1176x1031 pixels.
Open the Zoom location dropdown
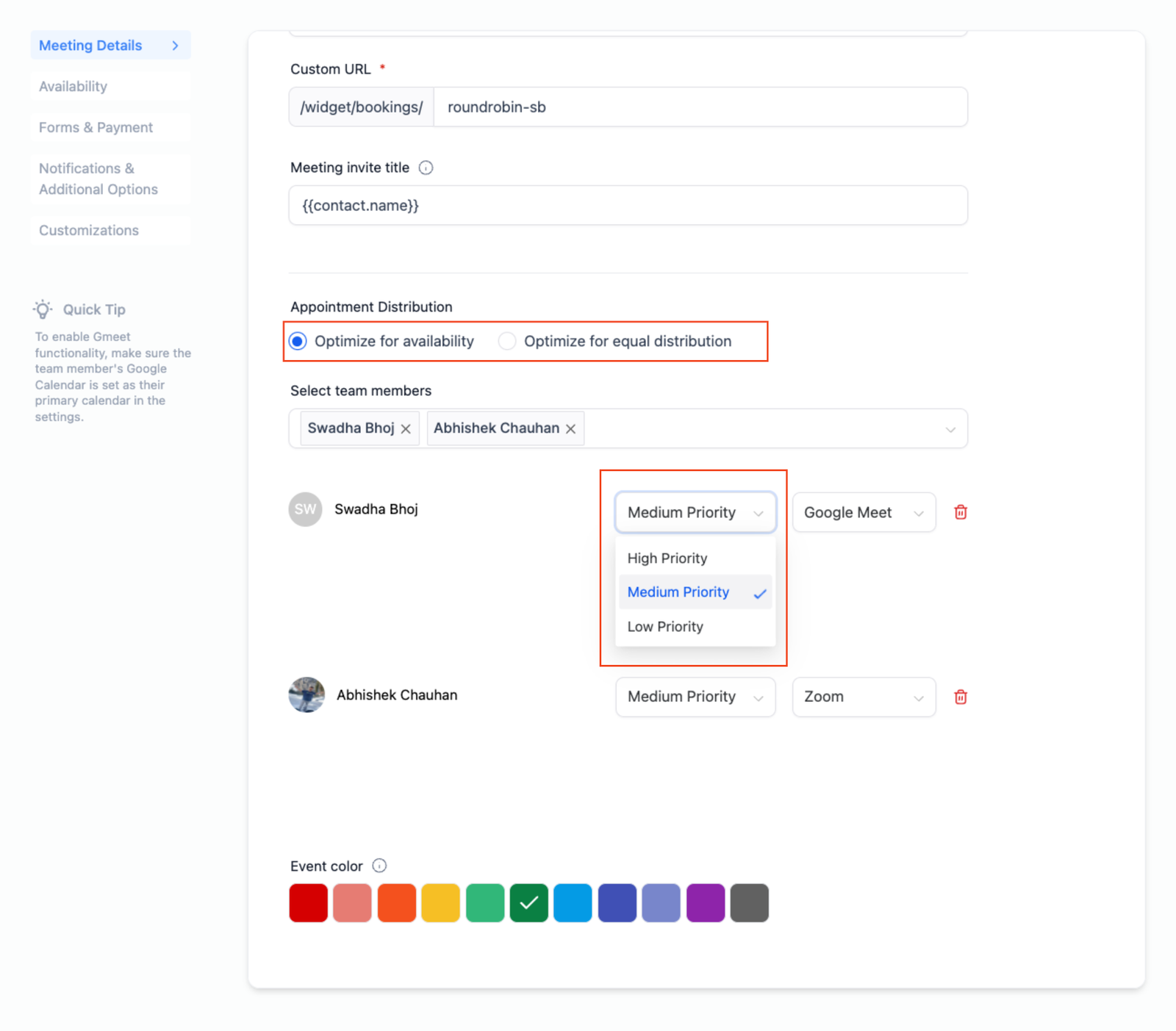point(863,697)
